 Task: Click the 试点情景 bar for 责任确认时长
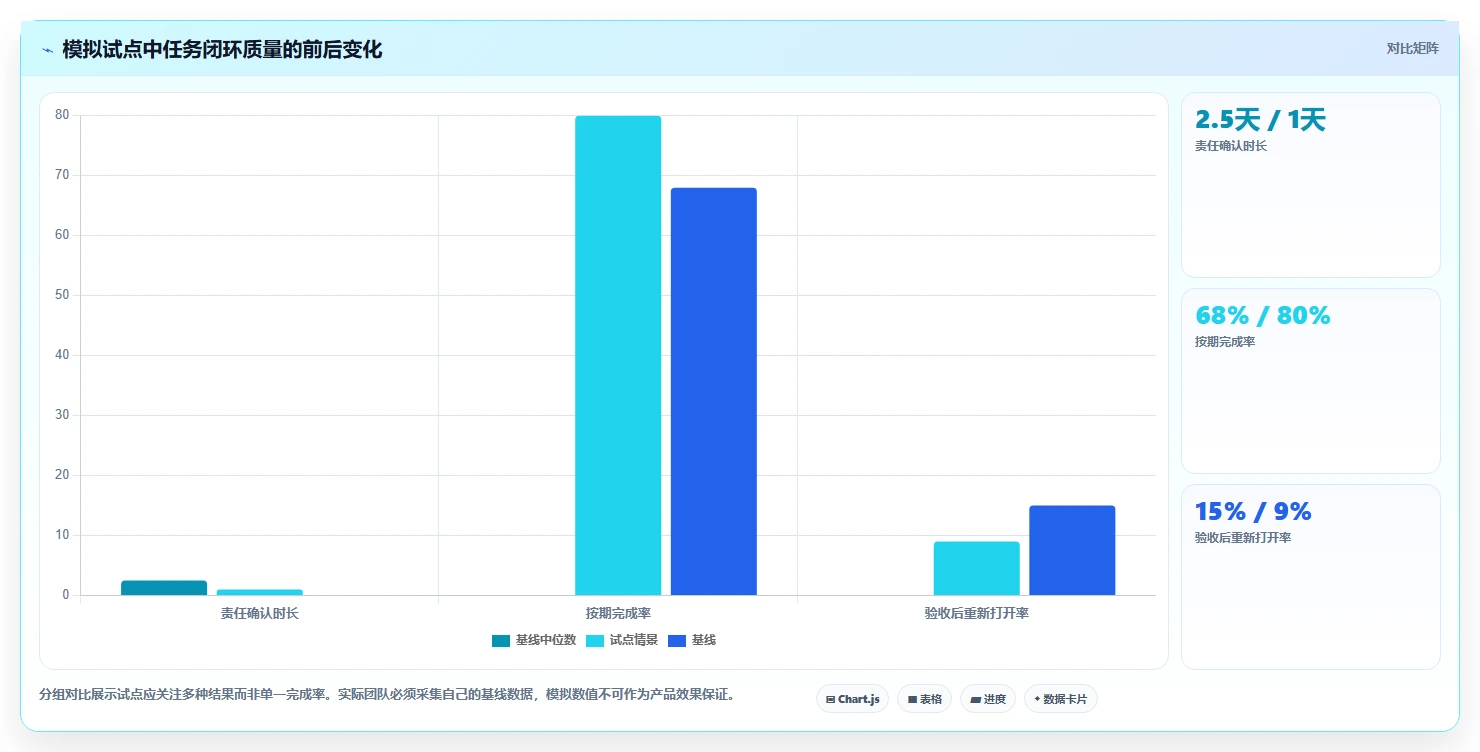click(260, 592)
